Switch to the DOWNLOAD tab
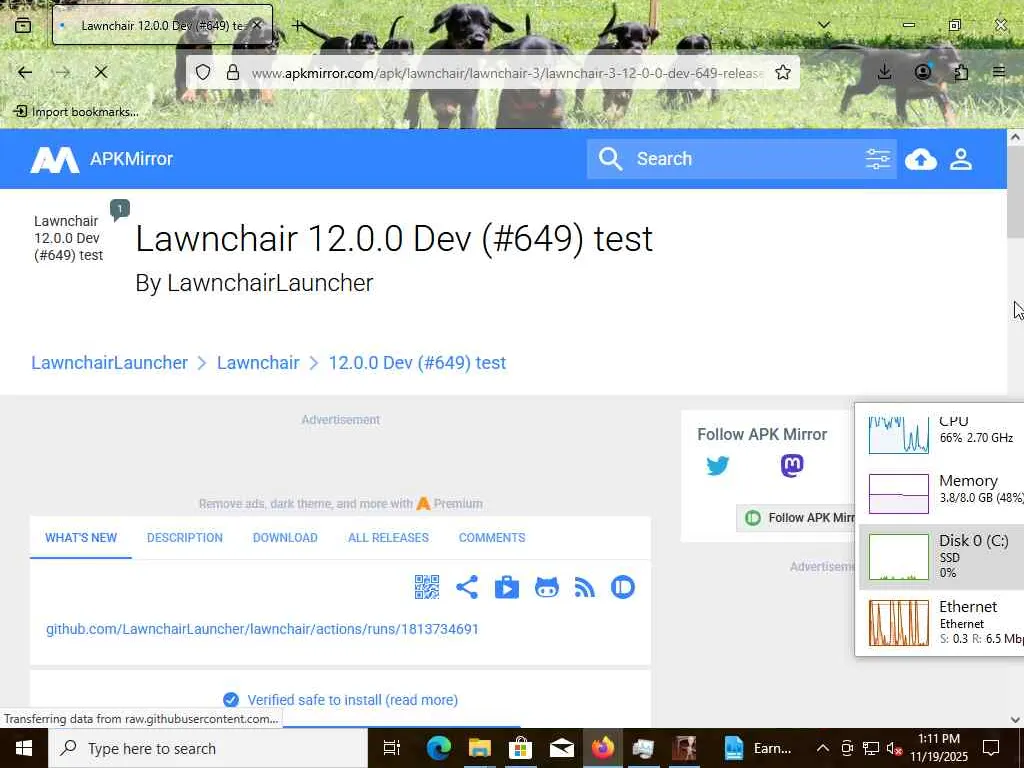 [x=285, y=537]
